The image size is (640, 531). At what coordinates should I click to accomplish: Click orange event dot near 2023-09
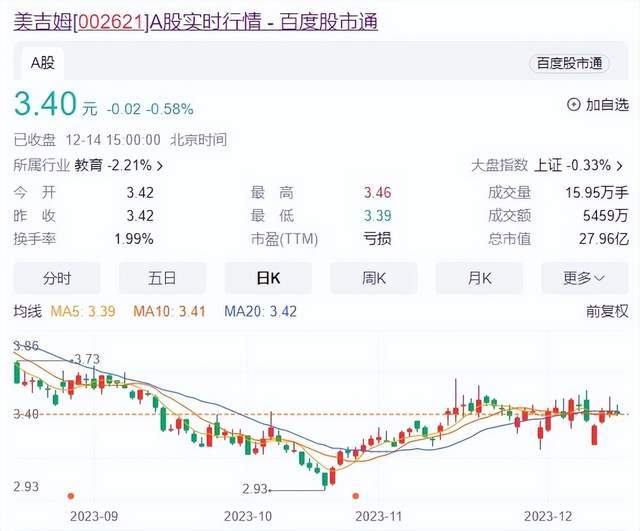pos(71,496)
